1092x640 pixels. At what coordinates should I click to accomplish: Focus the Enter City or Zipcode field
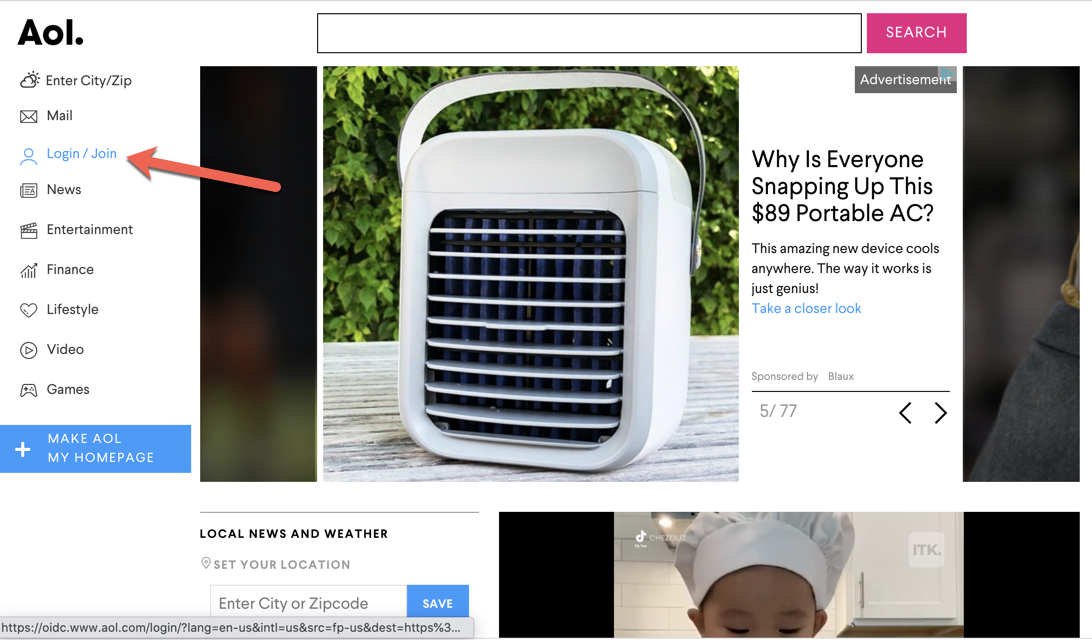(309, 603)
